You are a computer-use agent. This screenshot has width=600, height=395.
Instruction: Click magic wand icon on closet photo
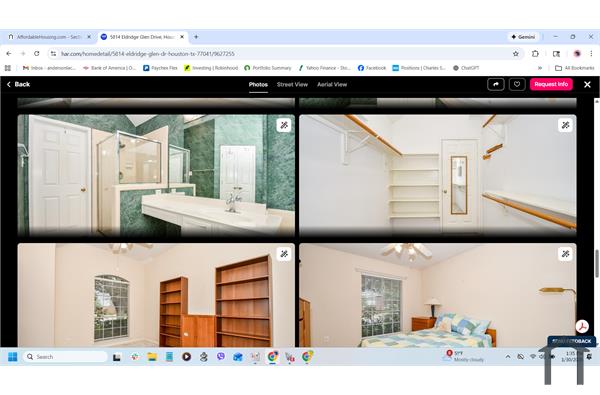pos(566,125)
